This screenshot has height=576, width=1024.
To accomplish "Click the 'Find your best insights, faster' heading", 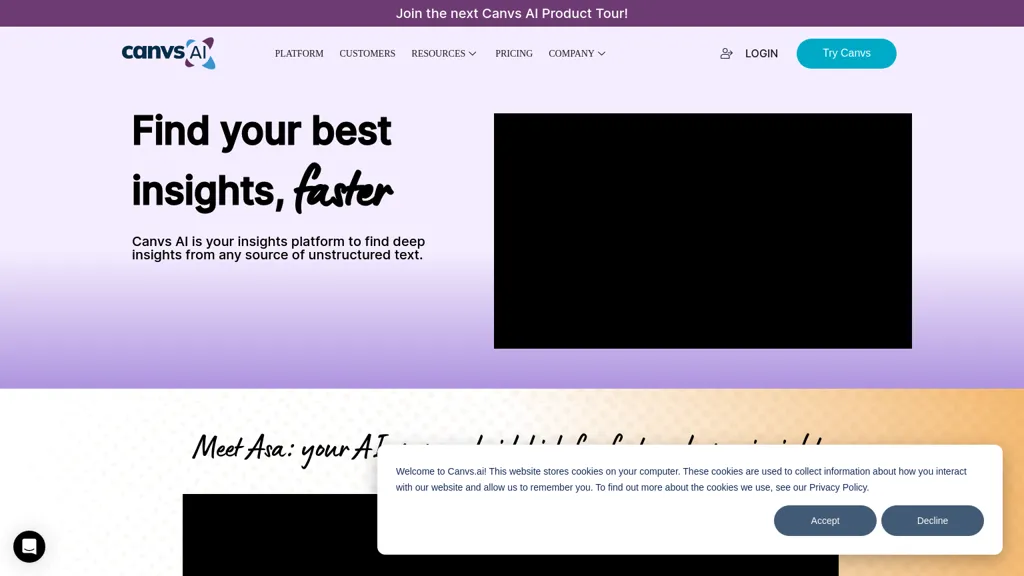I will click(x=263, y=162).
